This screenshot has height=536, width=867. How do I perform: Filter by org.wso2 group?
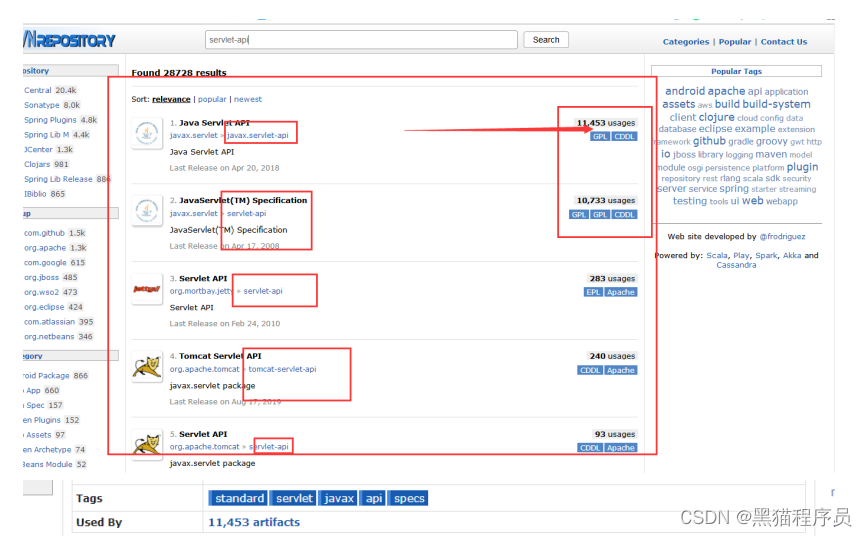point(41,292)
